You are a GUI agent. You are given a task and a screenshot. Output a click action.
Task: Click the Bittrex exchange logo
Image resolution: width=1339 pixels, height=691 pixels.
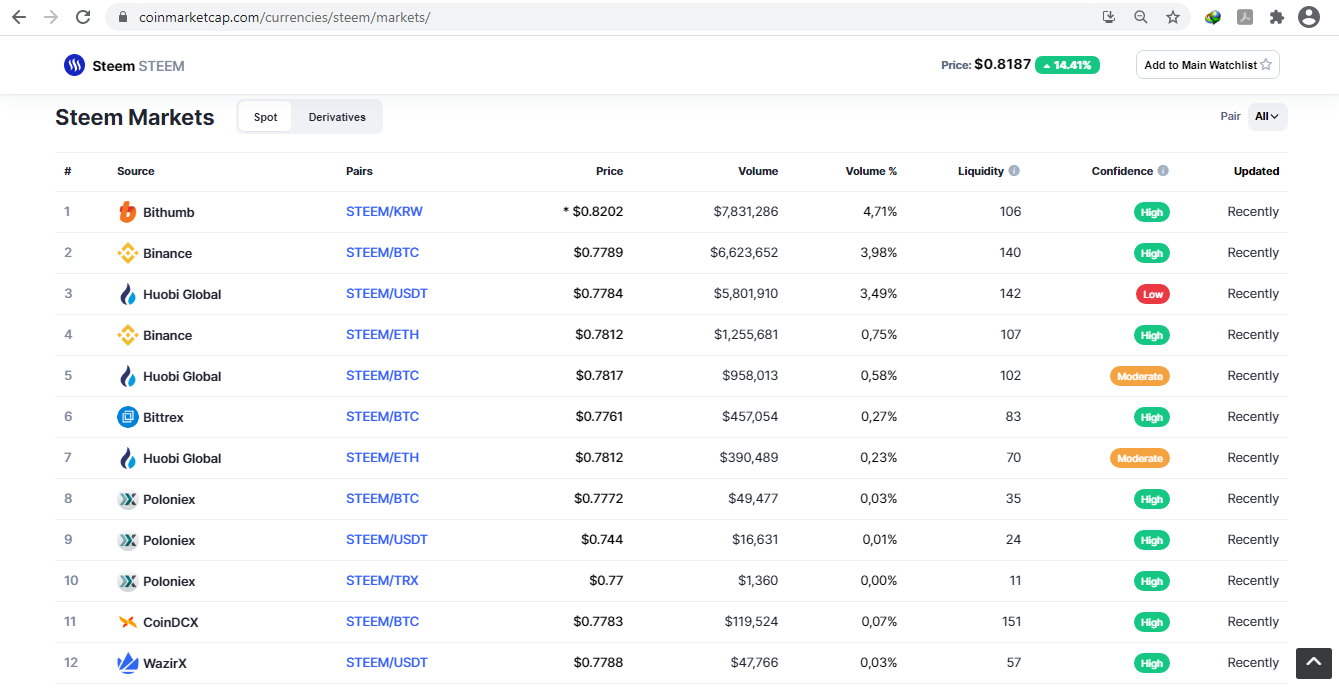[x=127, y=417]
